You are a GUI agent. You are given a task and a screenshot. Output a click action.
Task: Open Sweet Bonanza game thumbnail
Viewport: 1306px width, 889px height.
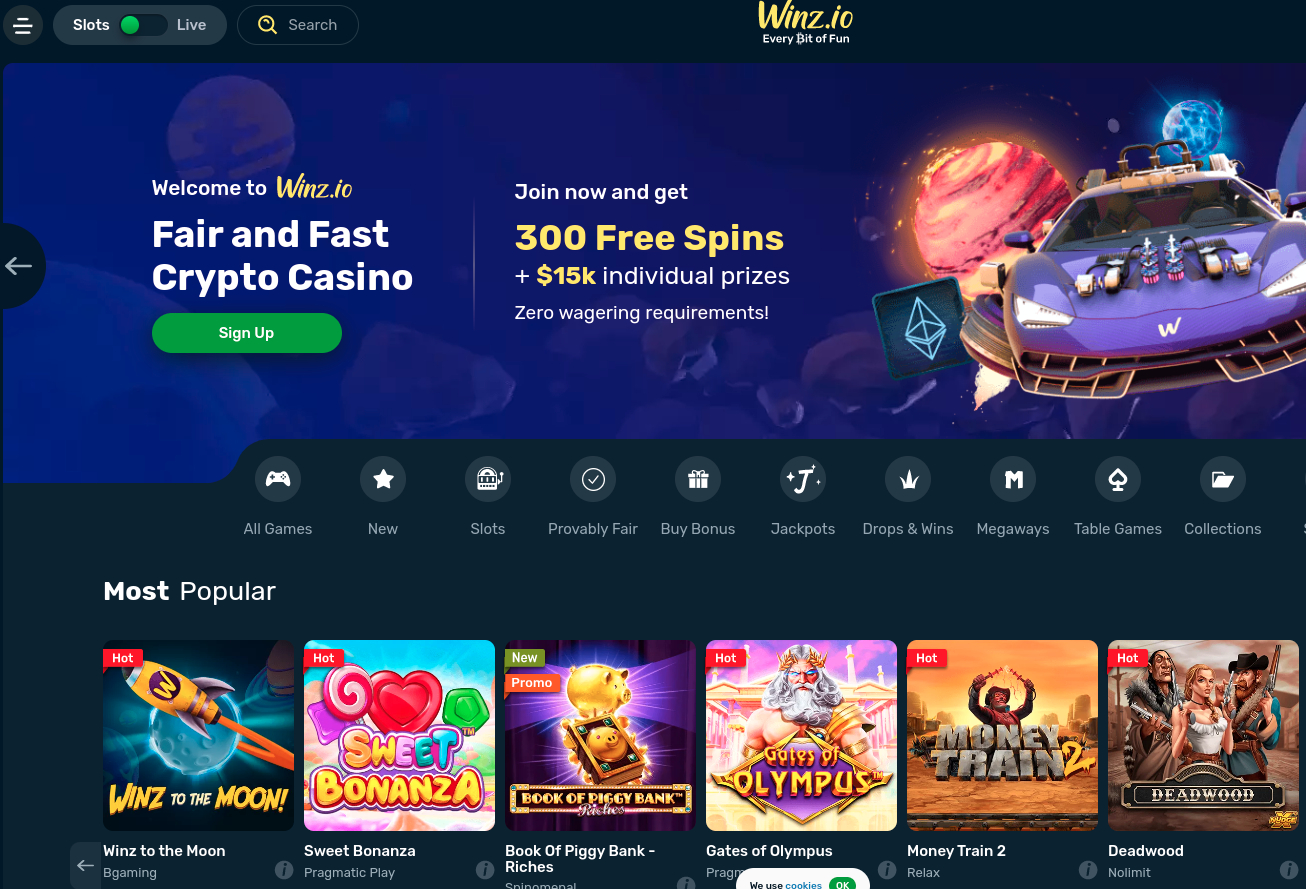[x=399, y=735]
